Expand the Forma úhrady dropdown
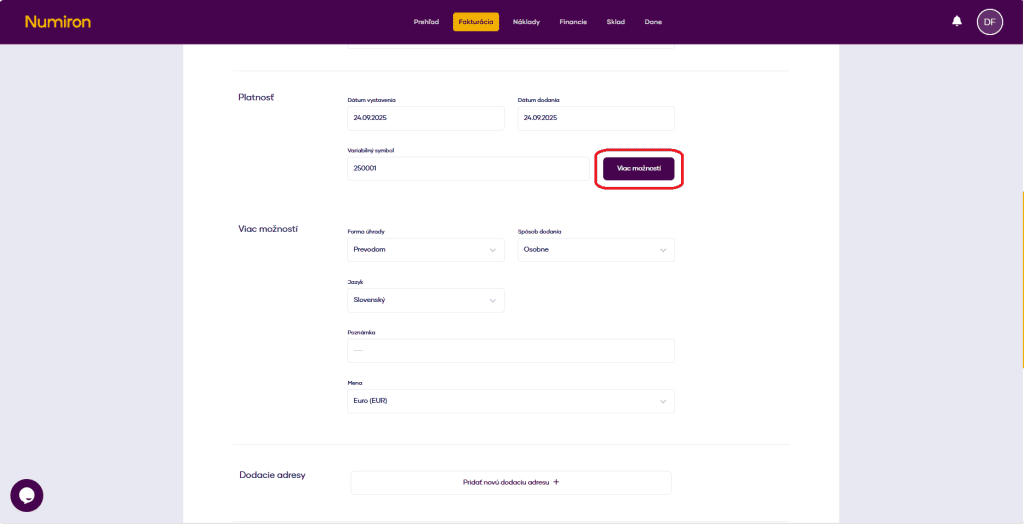 (x=425, y=250)
